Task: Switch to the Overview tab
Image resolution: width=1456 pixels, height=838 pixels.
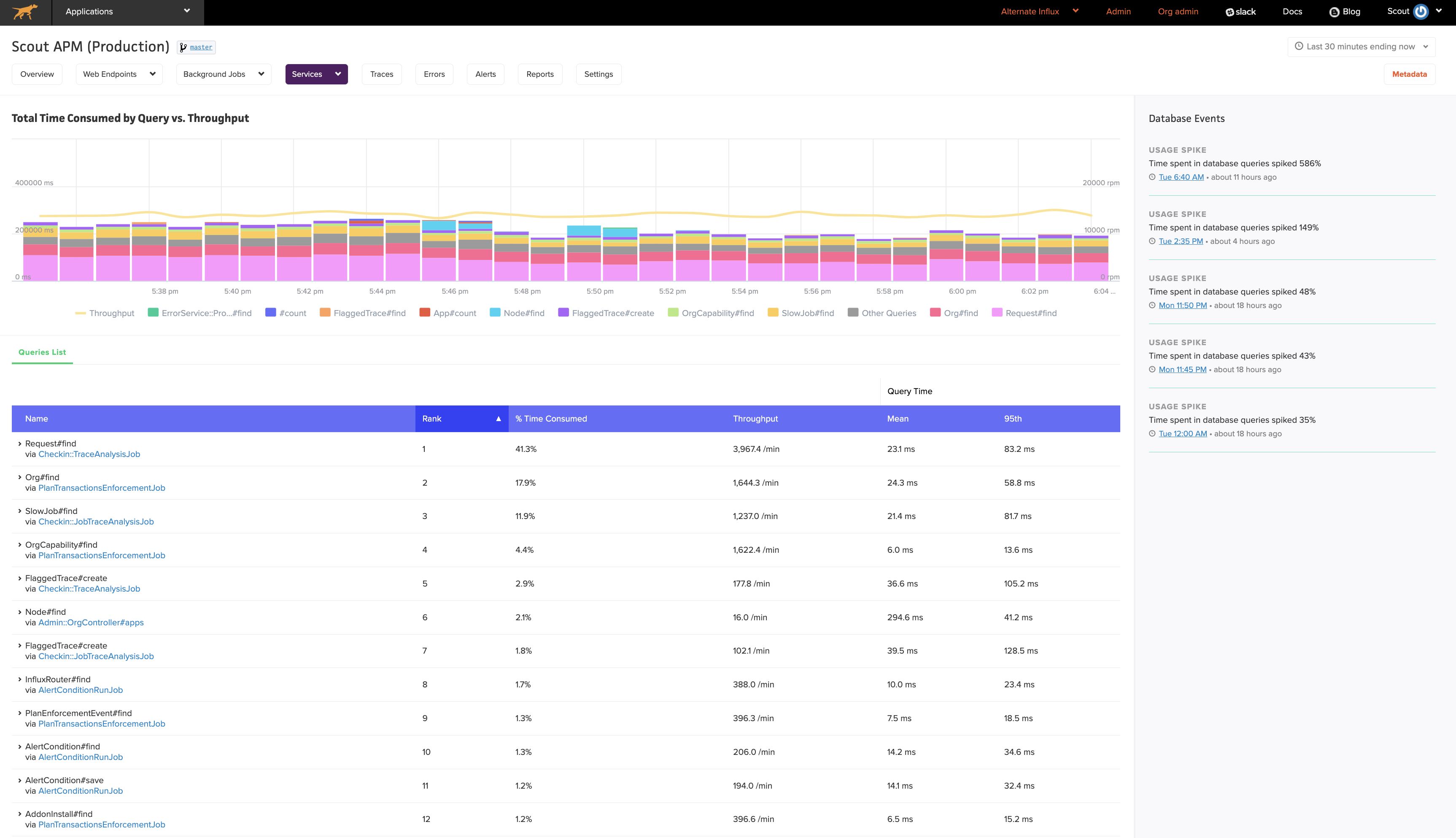Action: [x=37, y=74]
